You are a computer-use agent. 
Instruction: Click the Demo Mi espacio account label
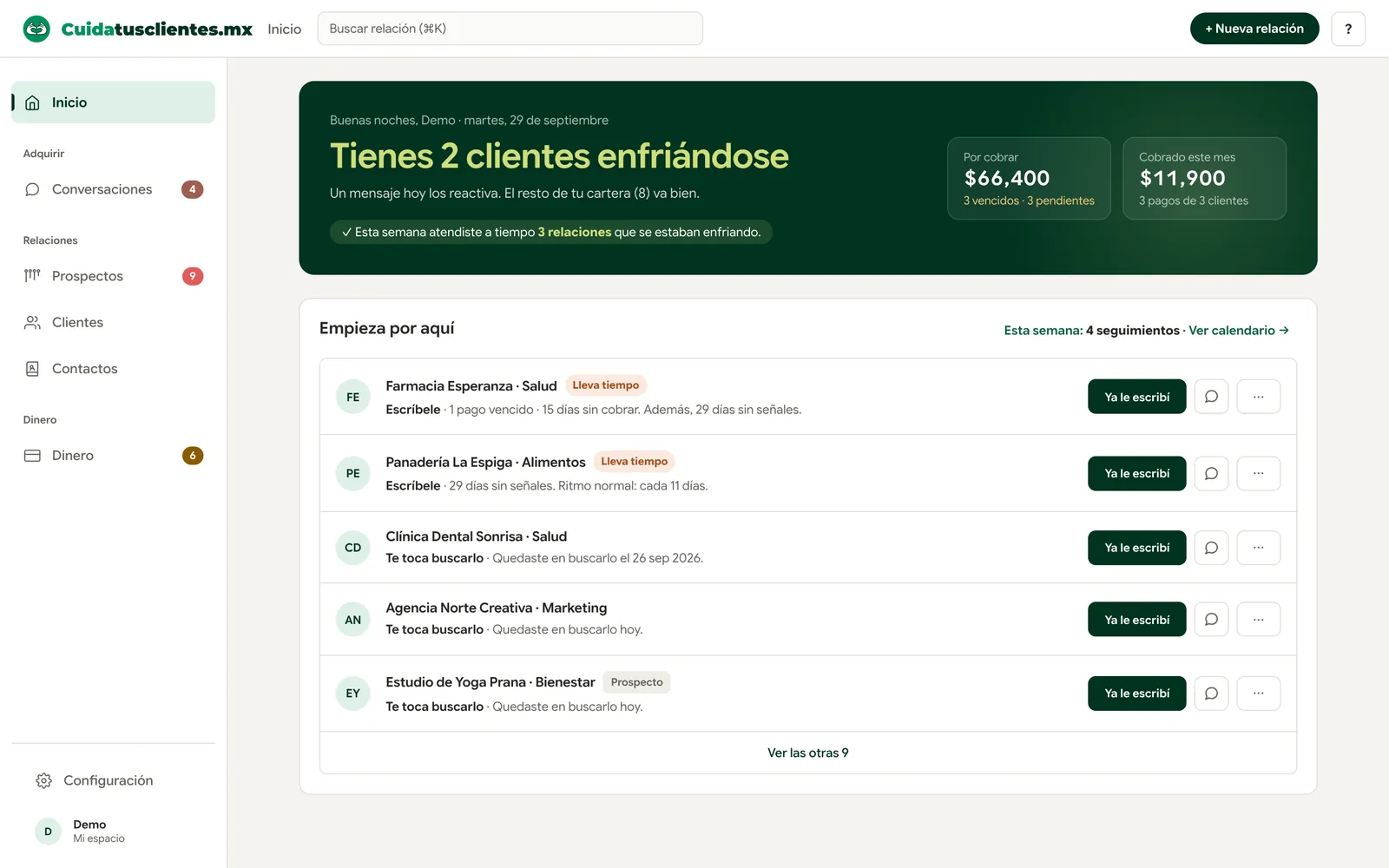point(99,831)
